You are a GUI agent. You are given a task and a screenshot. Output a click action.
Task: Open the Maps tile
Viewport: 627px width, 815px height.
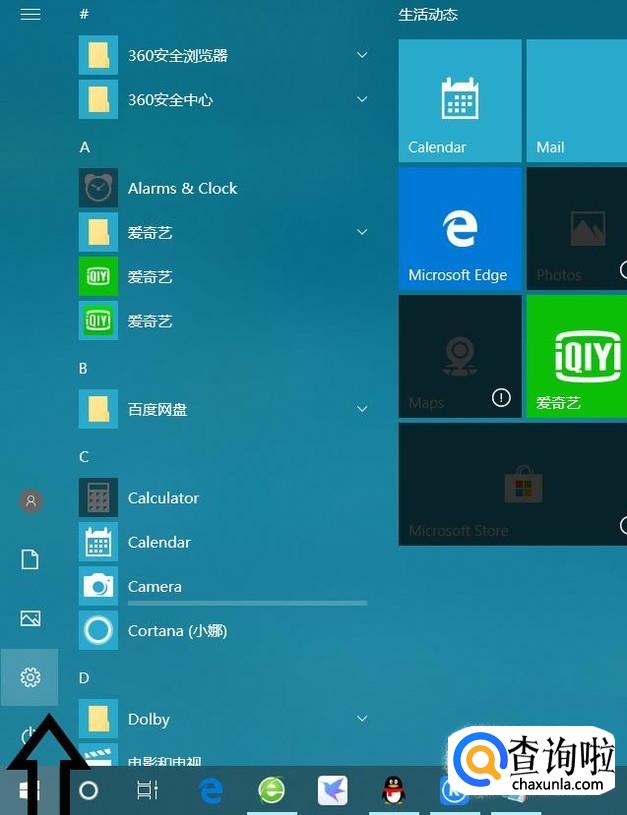pyautogui.click(x=460, y=356)
